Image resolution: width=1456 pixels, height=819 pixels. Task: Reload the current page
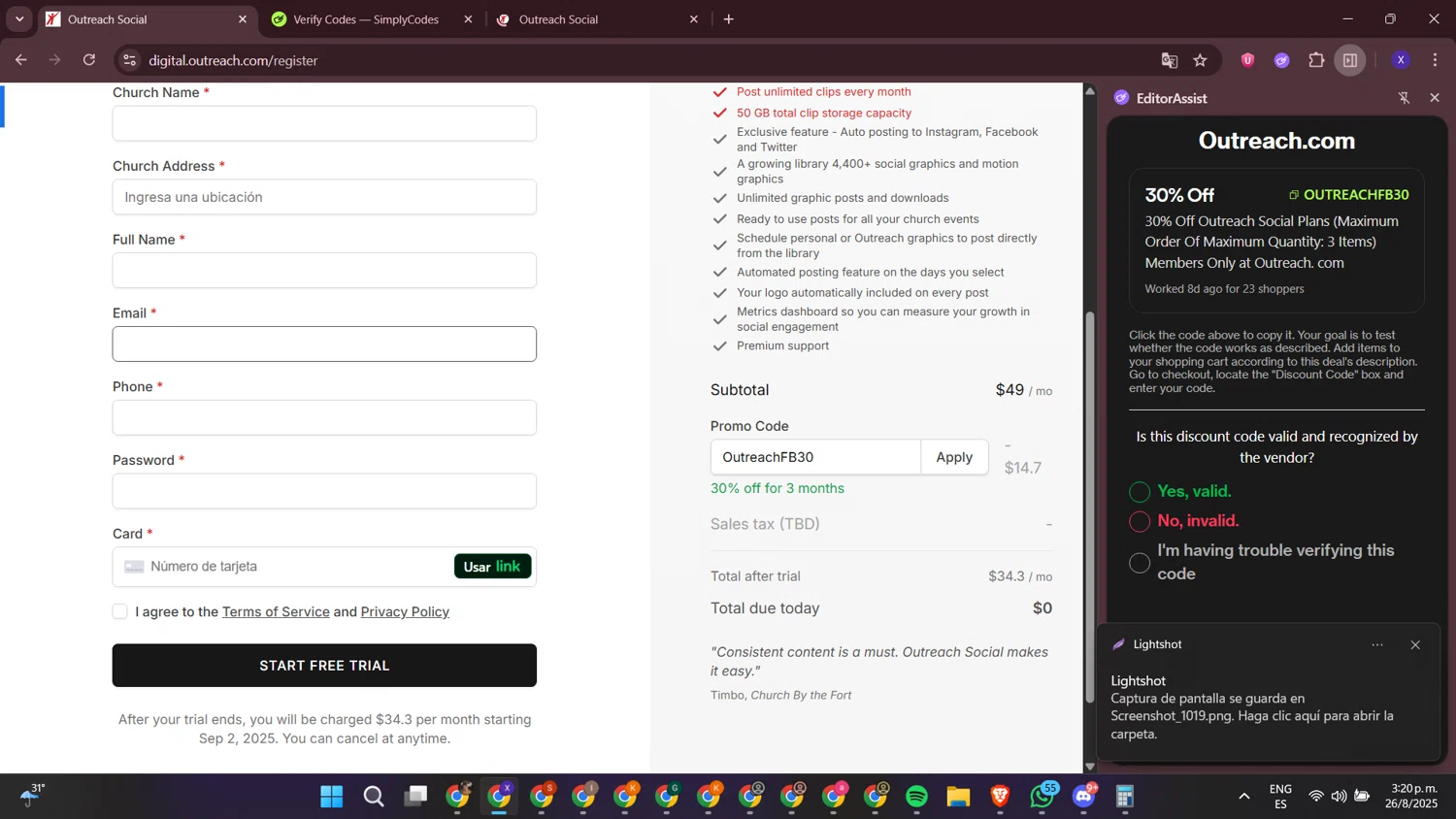[x=89, y=60]
